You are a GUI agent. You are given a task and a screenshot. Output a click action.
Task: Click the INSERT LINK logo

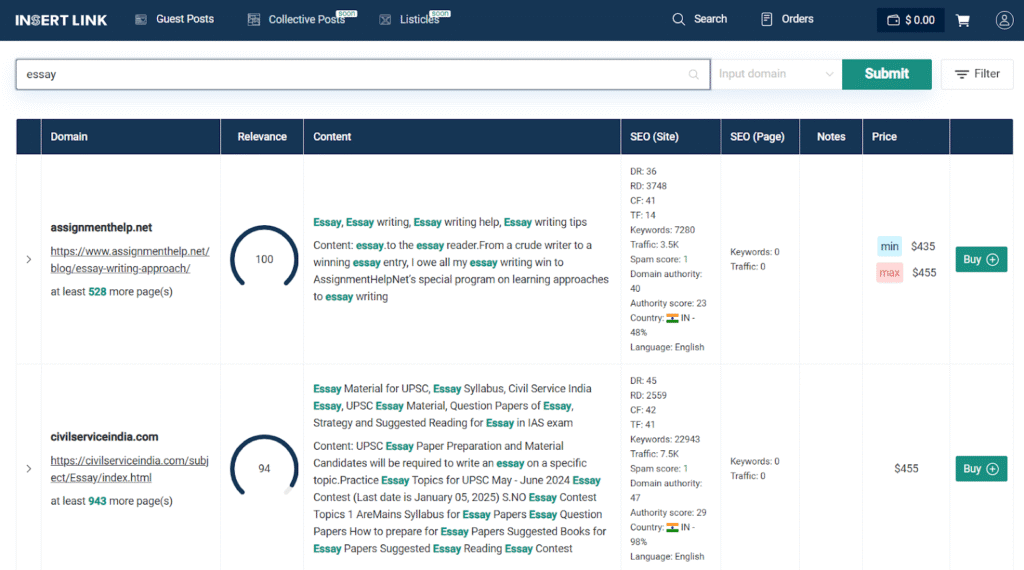(61, 20)
